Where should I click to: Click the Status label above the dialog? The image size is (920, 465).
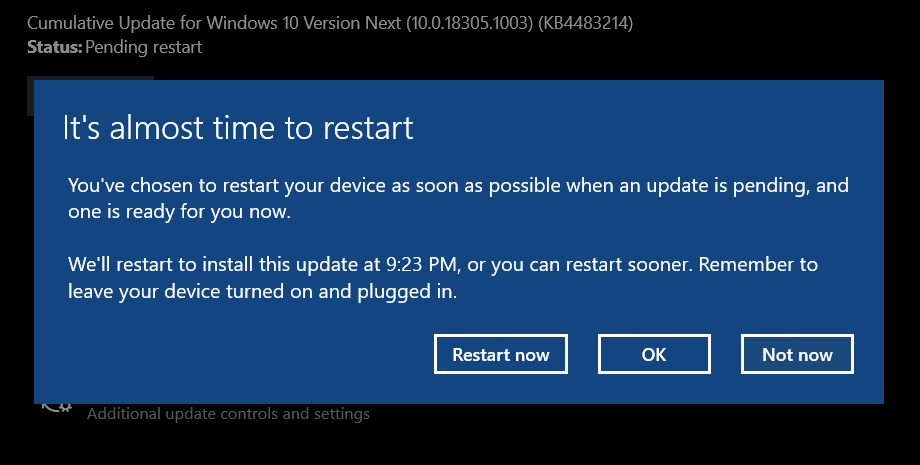click(54, 47)
